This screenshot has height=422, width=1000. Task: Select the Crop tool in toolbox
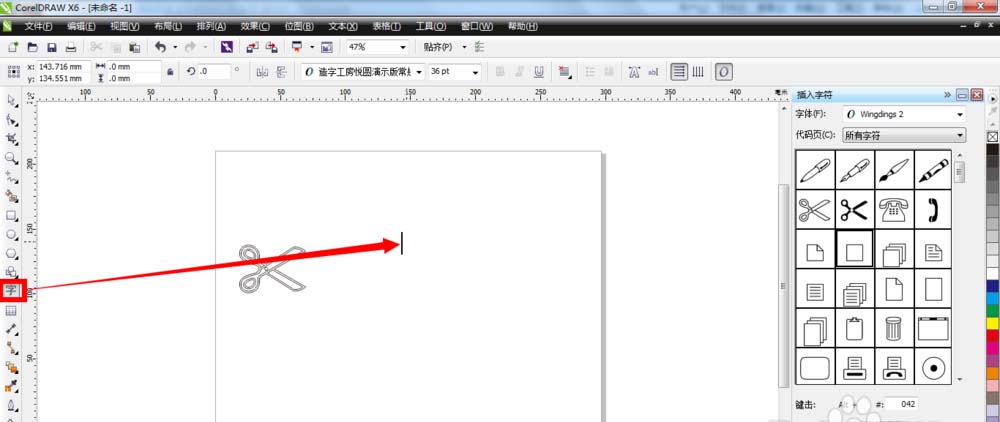coord(11,138)
